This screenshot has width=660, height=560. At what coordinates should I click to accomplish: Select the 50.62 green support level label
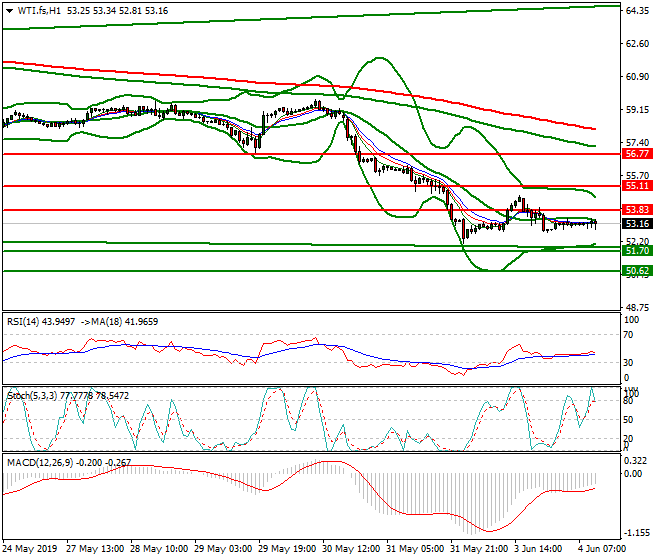click(x=637, y=271)
